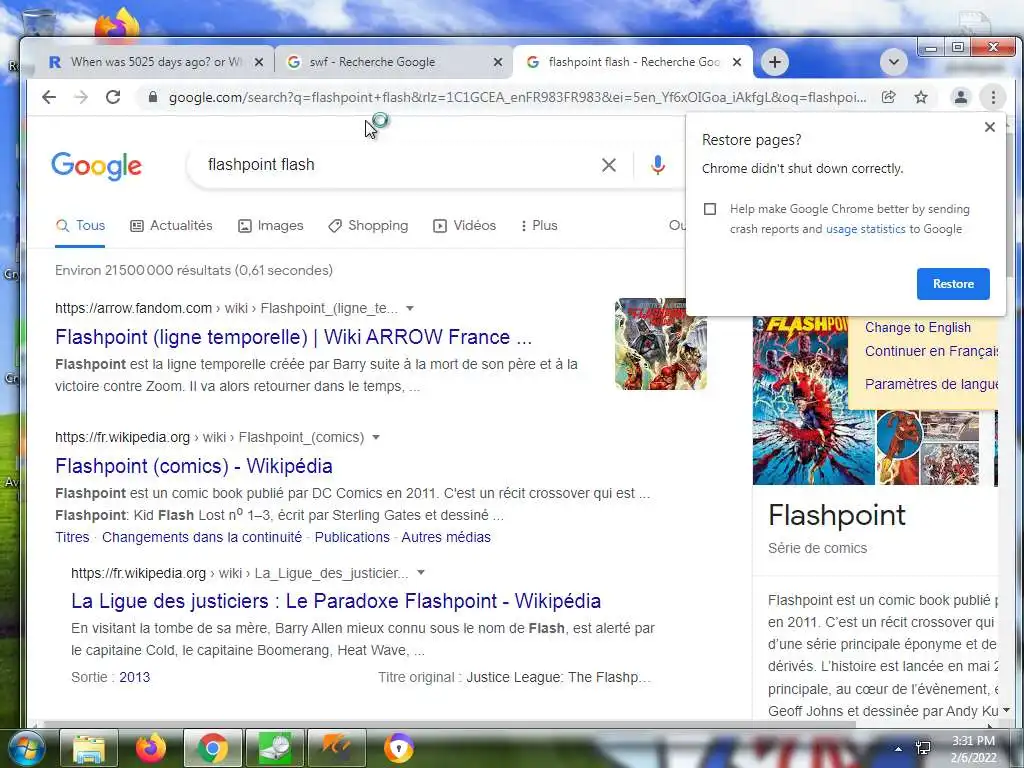The height and width of the screenshot is (768, 1024).
Task: Choose 'Change to English'
Action: tap(918, 328)
